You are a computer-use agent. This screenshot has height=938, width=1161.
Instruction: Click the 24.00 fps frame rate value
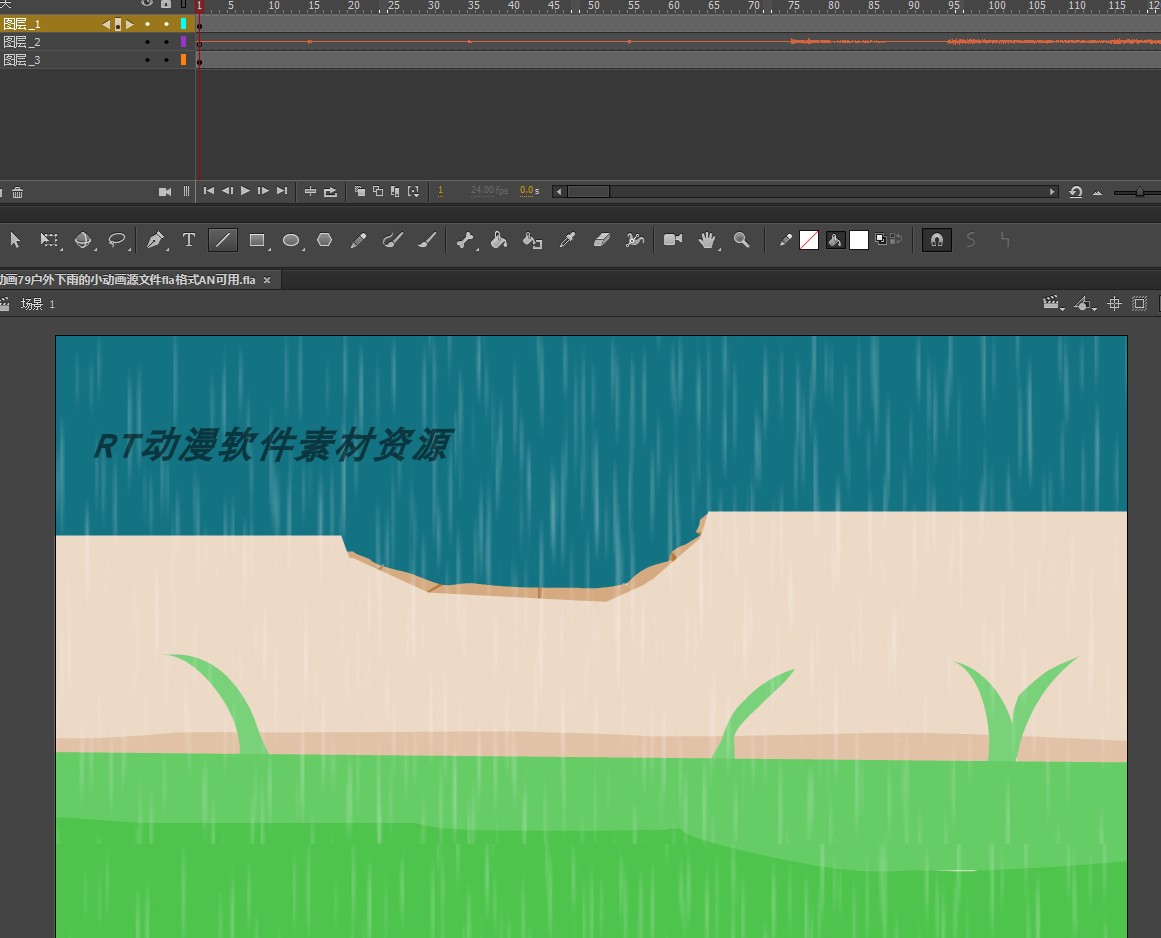point(489,191)
